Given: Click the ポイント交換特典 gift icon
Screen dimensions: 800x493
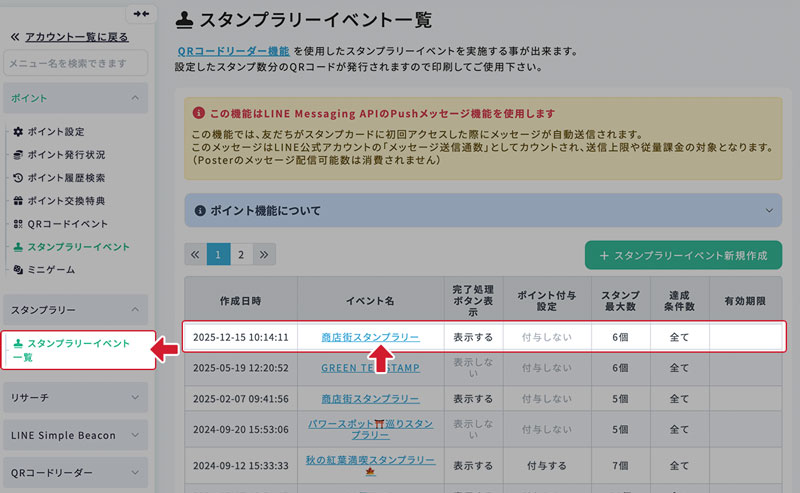Looking at the screenshot, I should pos(18,201).
